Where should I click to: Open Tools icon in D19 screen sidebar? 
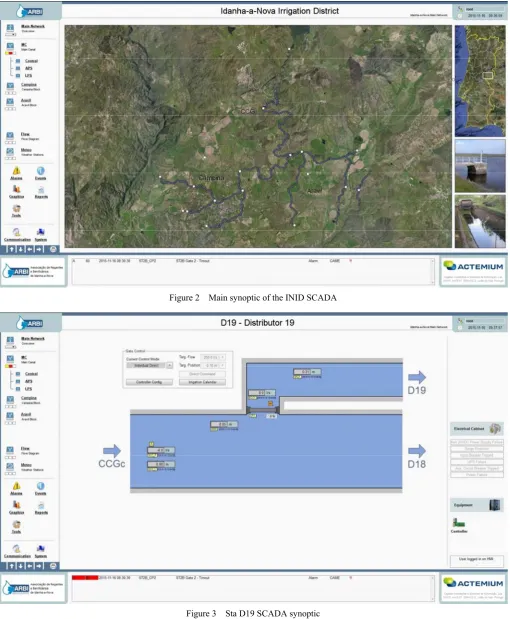pos(16,524)
